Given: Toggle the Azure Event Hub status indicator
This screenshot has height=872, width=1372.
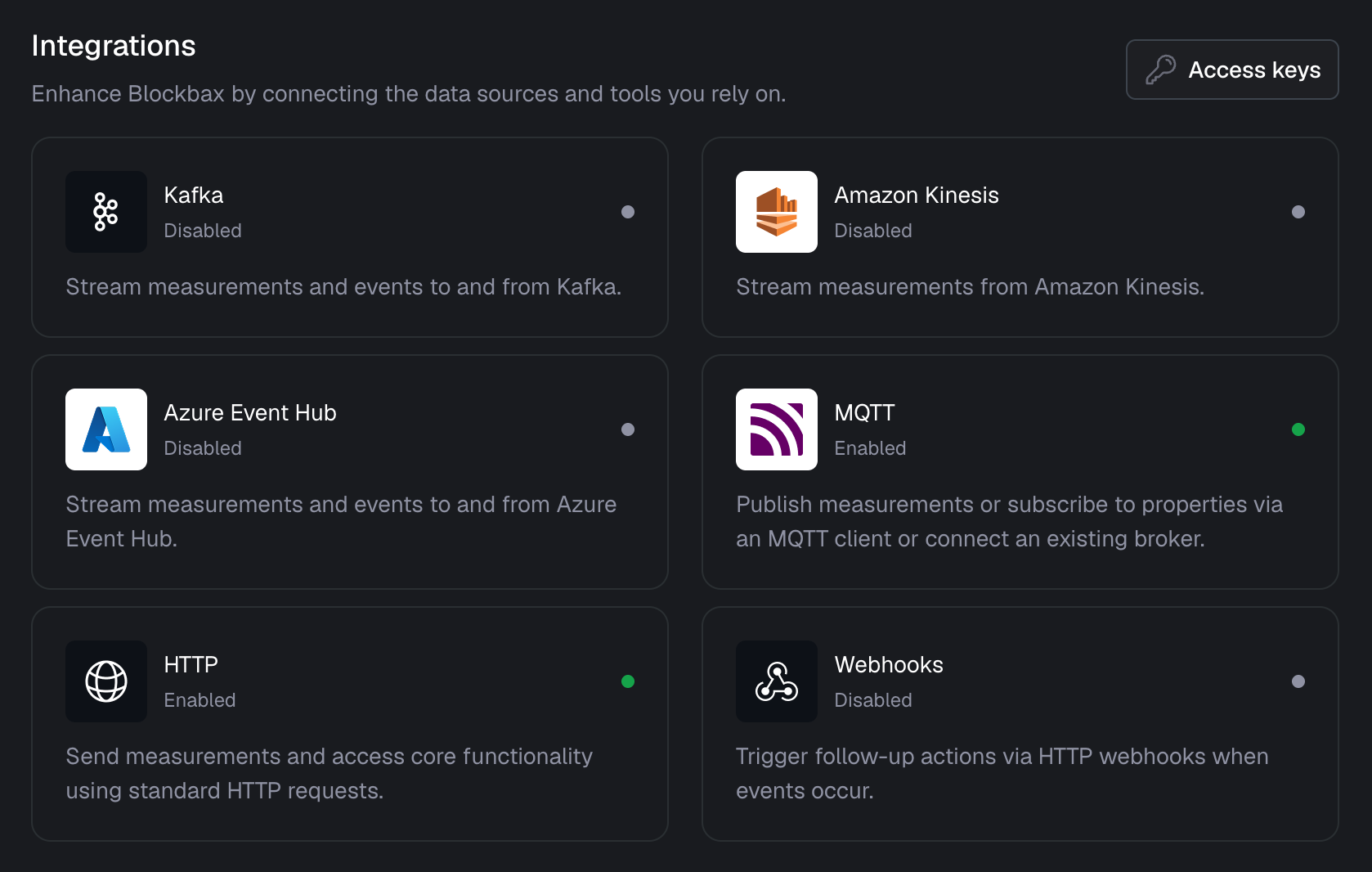Looking at the screenshot, I should 628,429.
